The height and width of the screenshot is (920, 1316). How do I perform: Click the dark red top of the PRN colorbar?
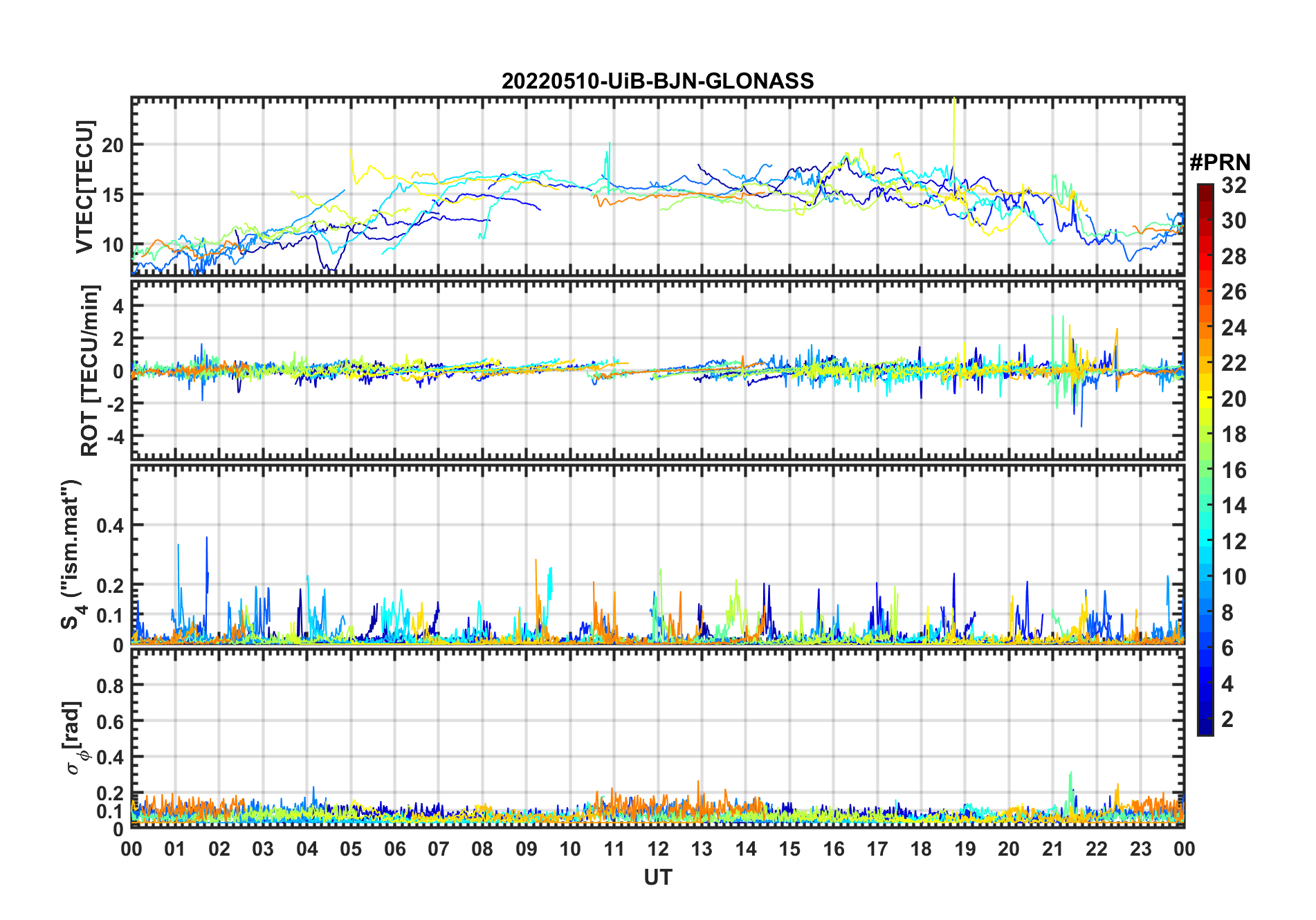[1205, 192]
